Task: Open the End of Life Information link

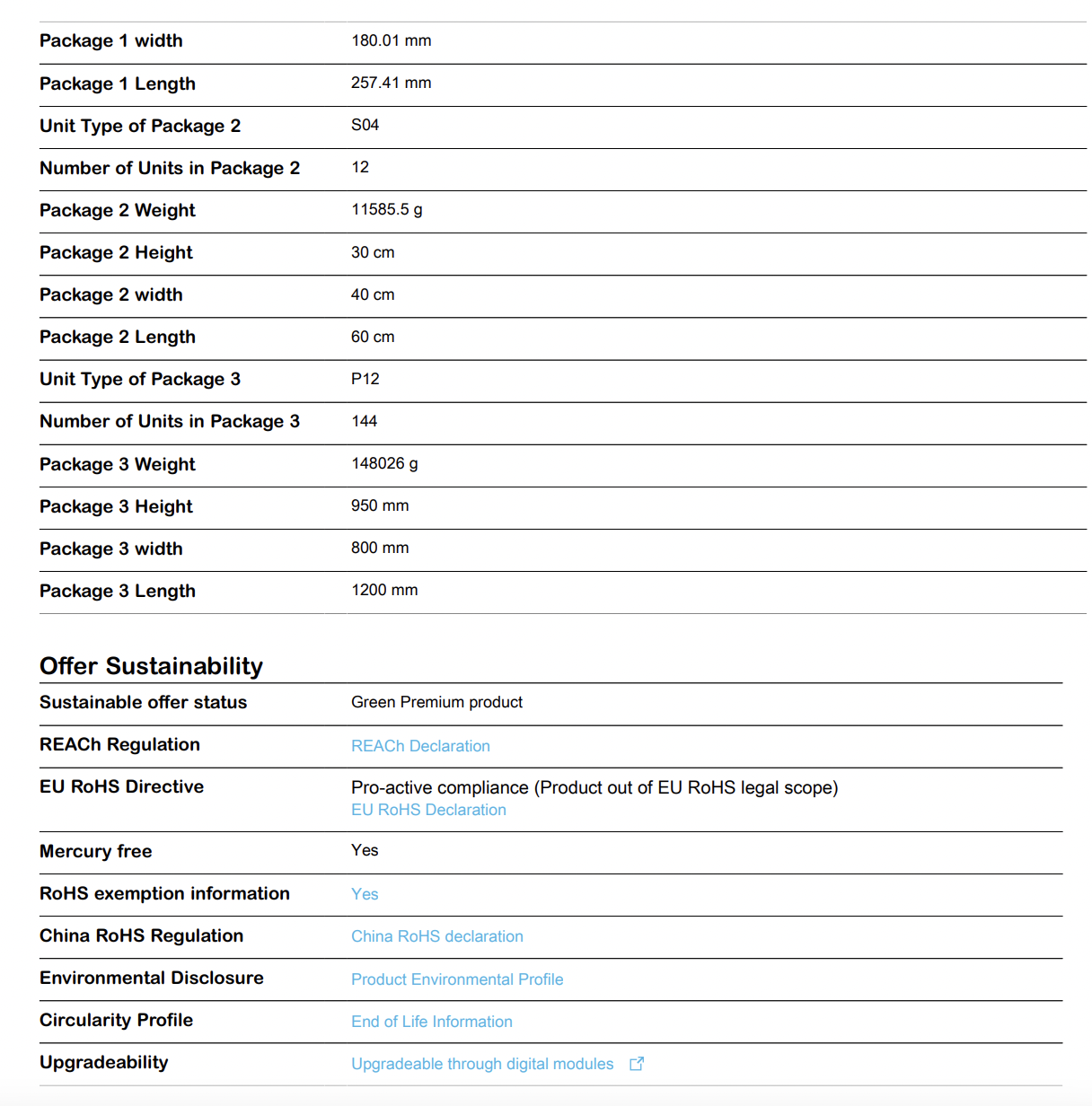Action: tap(432, 1022)
